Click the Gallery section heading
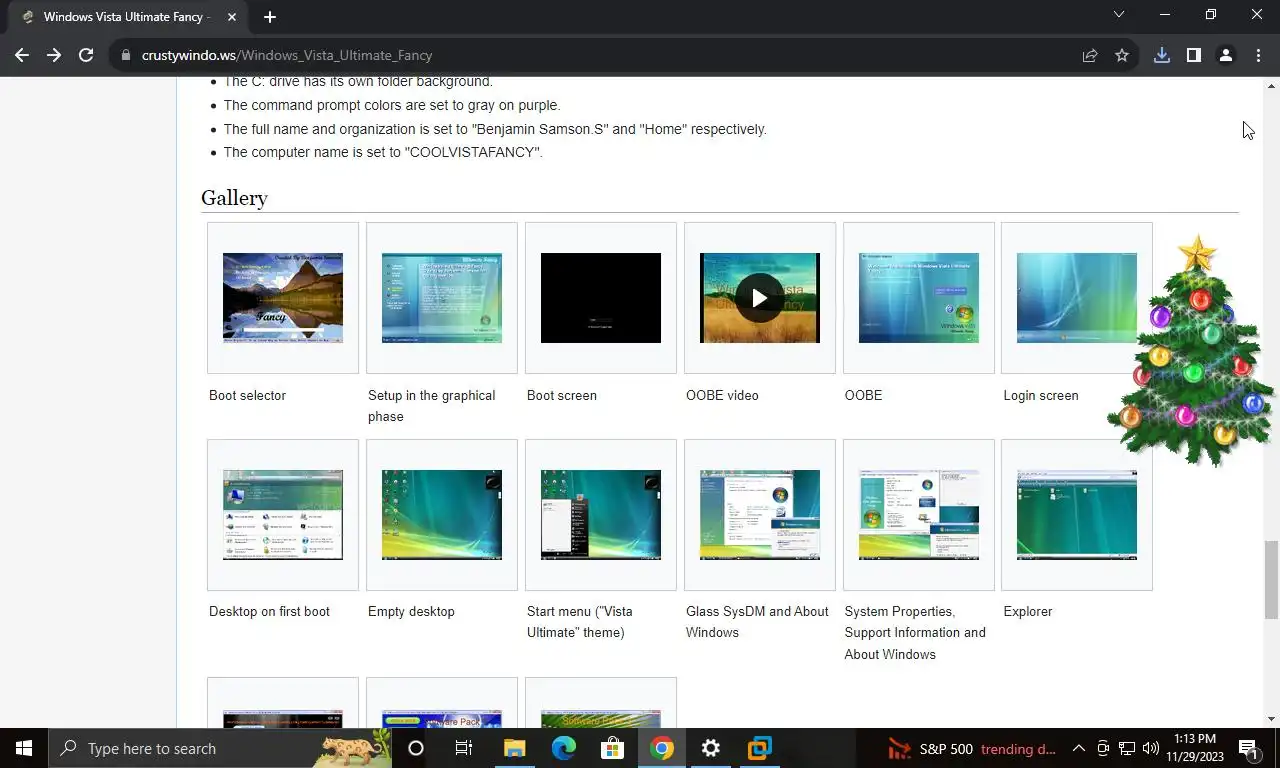 coord(234,198)
